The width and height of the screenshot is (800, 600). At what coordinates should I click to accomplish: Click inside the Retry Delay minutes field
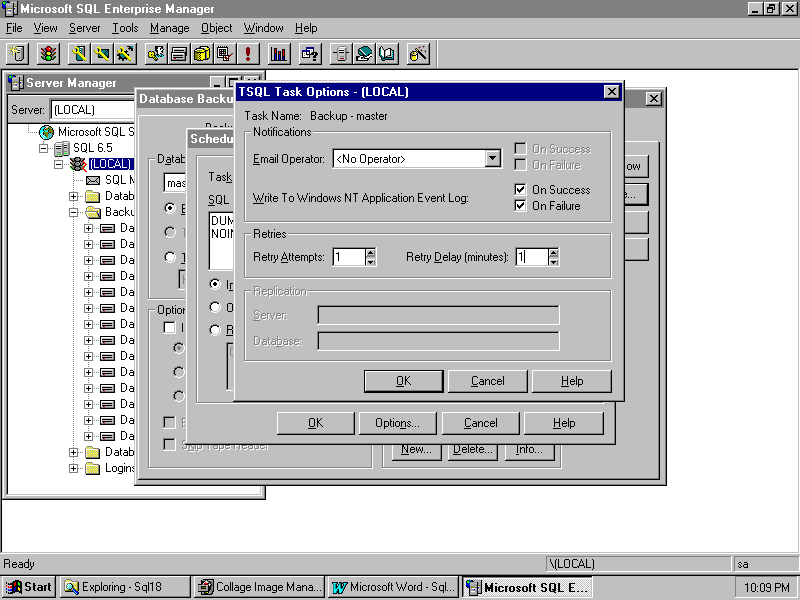pyautogui.click(x=531, y=257)
